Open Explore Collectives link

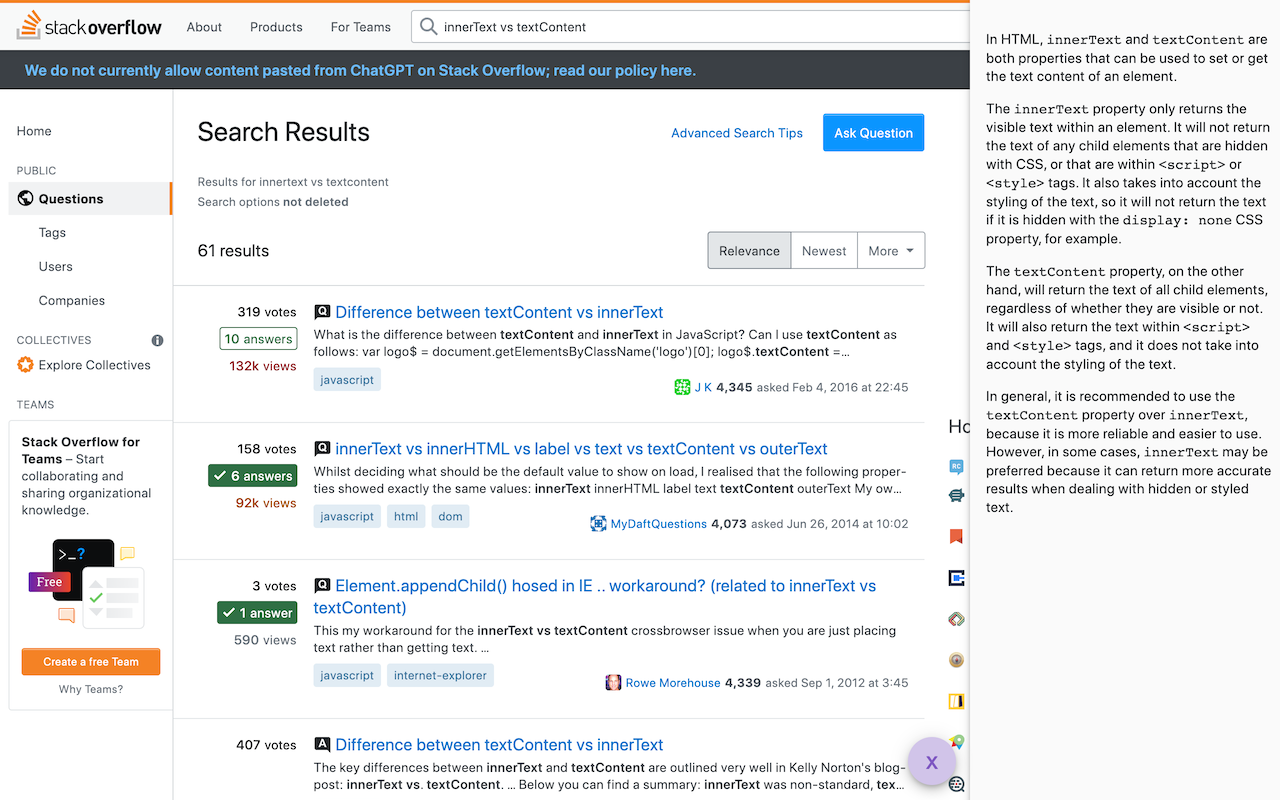(x=95, y=365)
